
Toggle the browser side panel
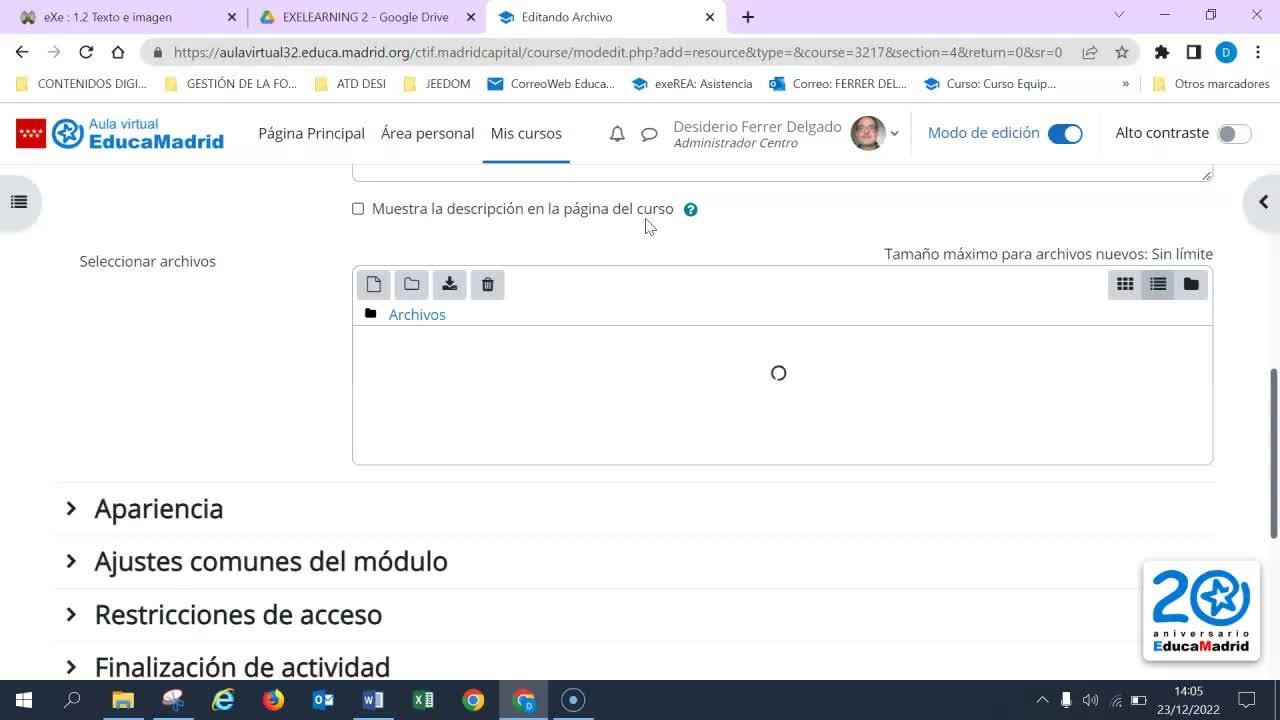tap(1194, 52)
